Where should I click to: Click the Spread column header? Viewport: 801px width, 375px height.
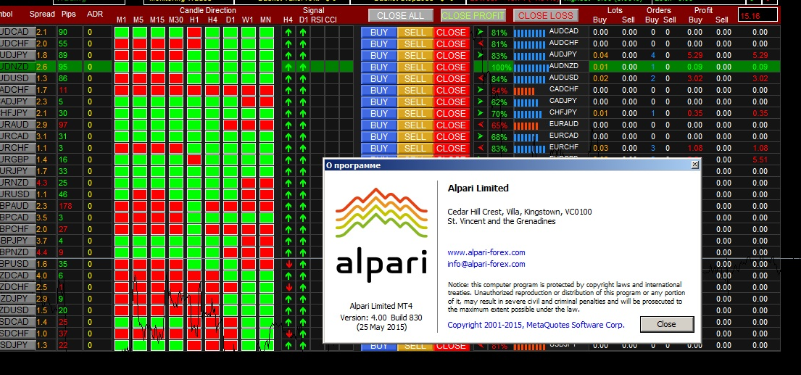pos(42,14)
